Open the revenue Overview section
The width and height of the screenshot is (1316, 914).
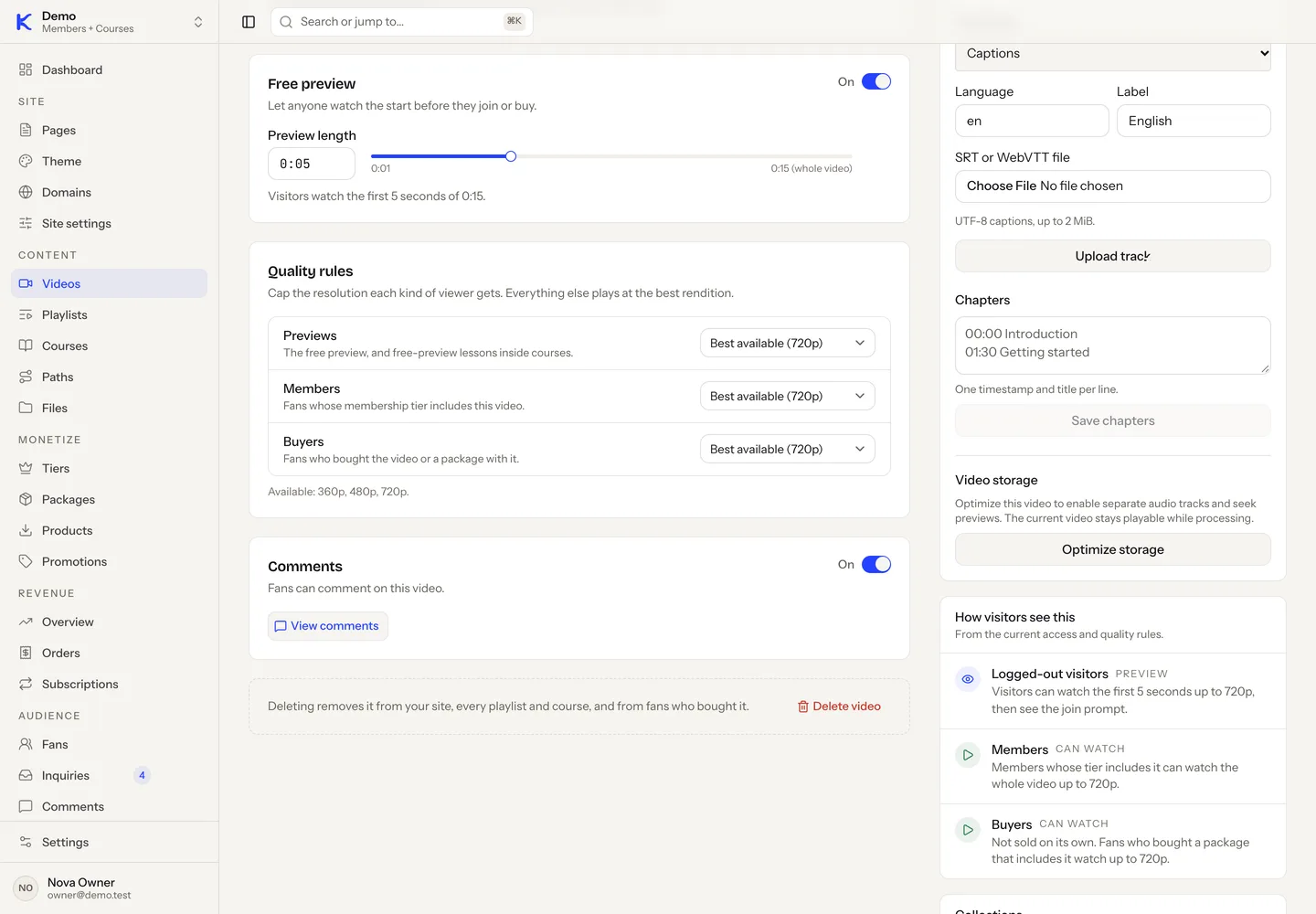tap(110, 622)
